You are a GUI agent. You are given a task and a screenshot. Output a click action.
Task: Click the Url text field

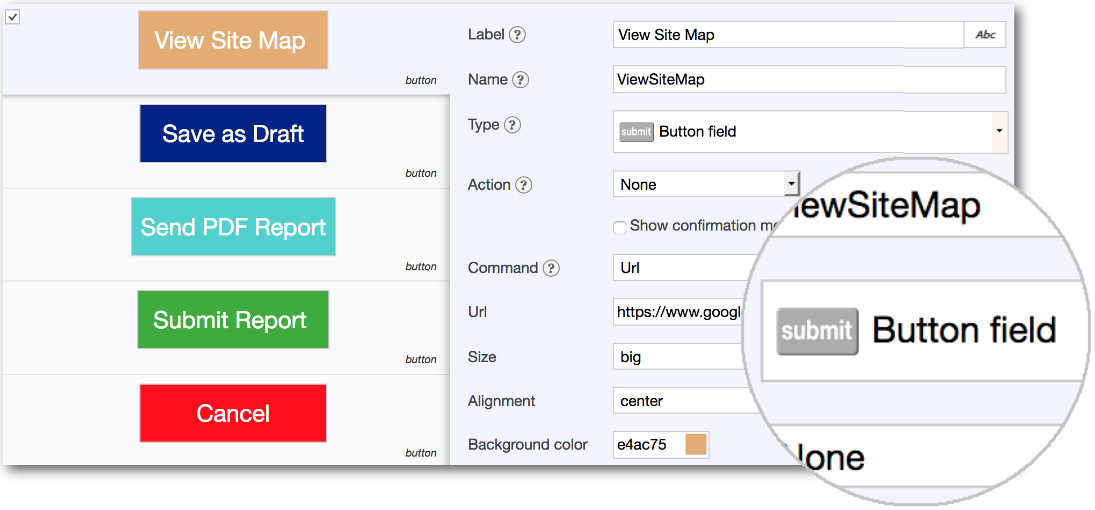(680, 312)
